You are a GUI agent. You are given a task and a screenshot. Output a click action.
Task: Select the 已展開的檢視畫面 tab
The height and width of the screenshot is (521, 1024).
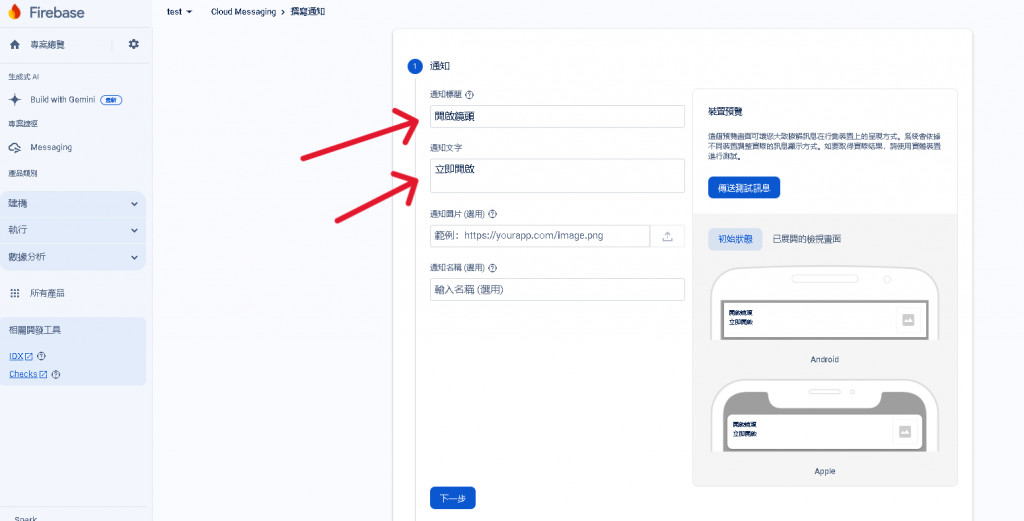(807, 240)
